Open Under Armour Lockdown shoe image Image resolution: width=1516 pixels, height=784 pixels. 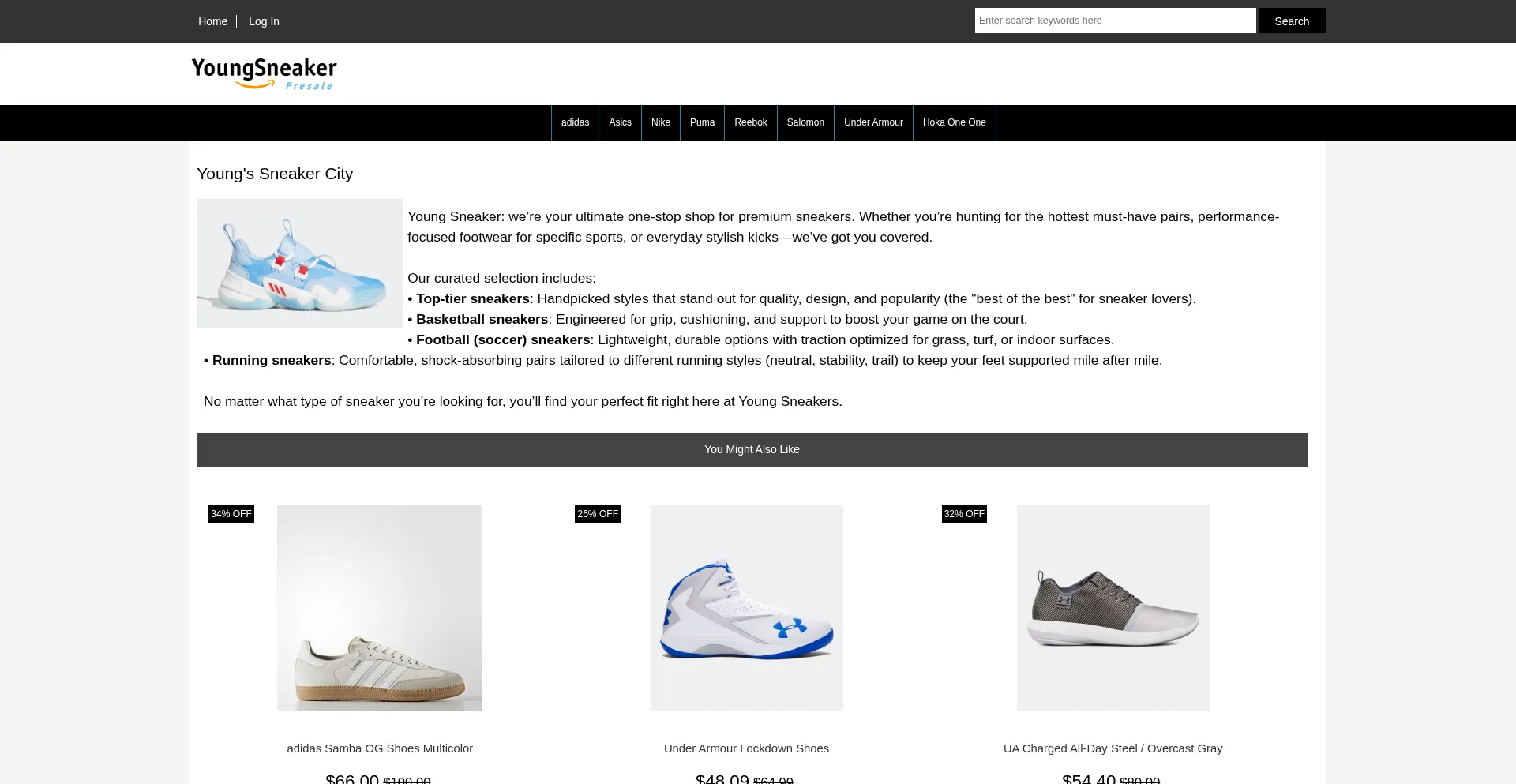click(747, 608)
